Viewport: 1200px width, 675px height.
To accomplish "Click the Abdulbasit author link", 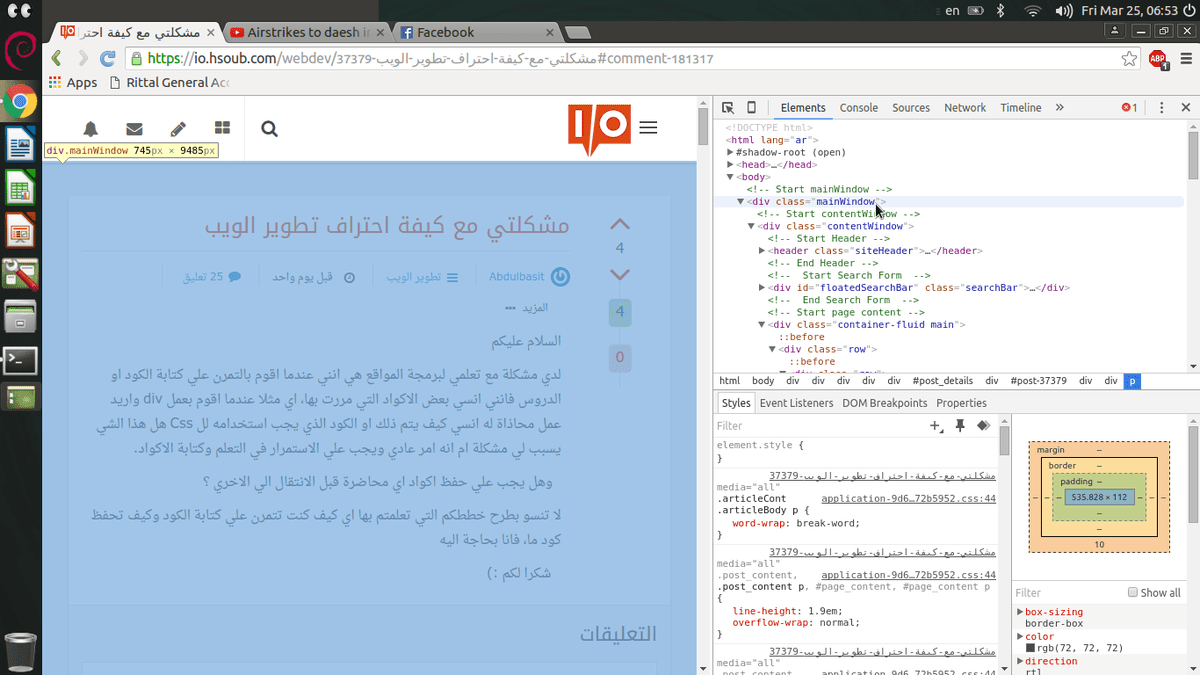I will (518, 277).
